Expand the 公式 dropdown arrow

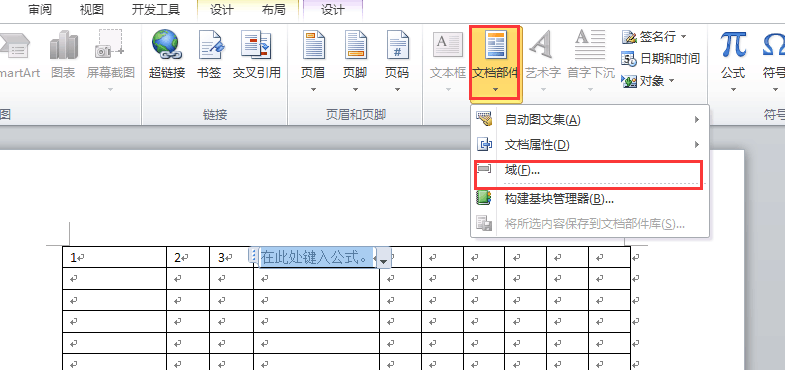pos(733,90)
